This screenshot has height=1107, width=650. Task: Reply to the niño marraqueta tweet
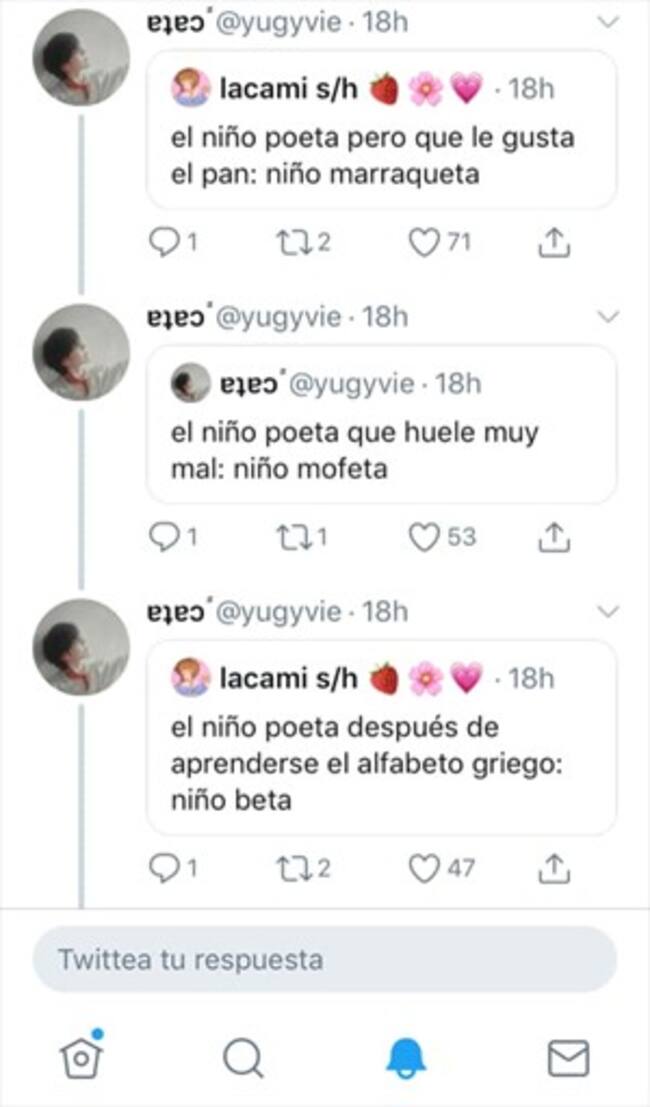click(x=162, y=242)
